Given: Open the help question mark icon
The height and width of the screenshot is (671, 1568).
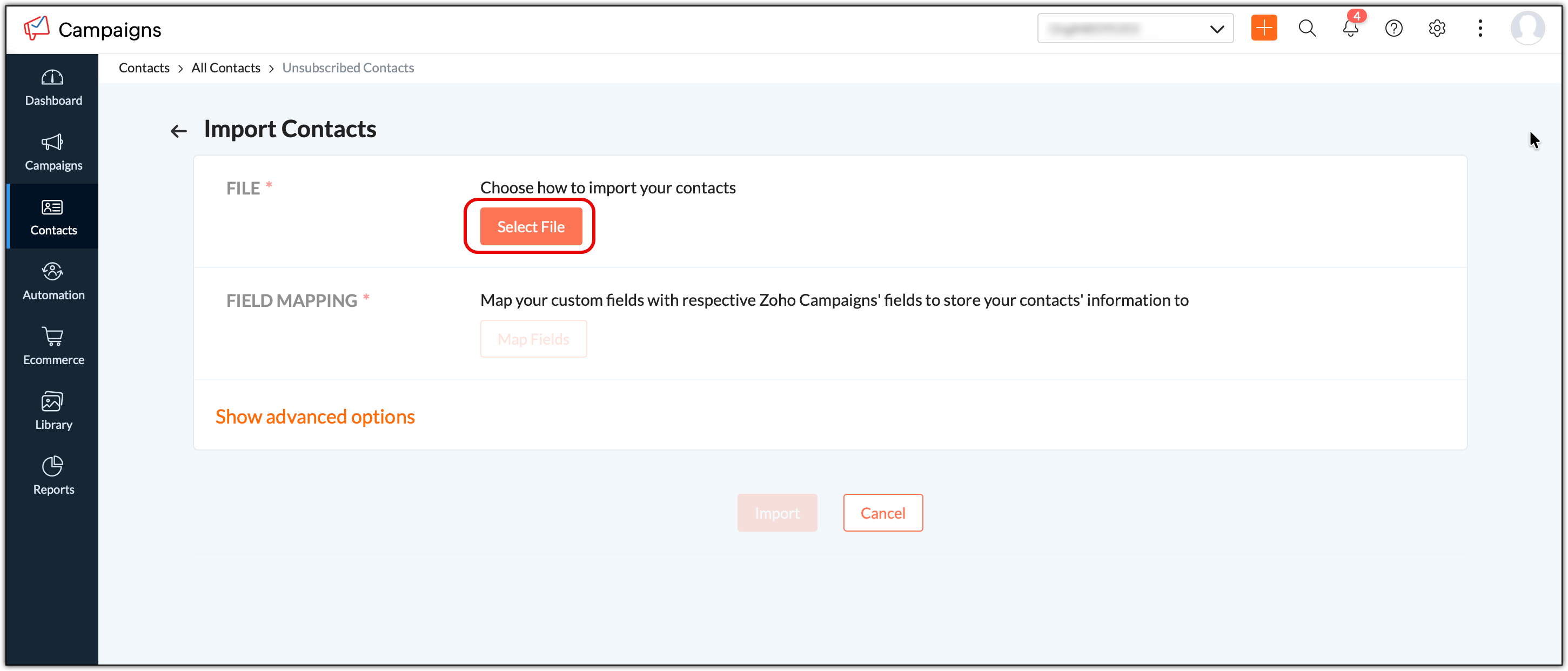Looking at the screenshot, I should (x=1393, y=28).
